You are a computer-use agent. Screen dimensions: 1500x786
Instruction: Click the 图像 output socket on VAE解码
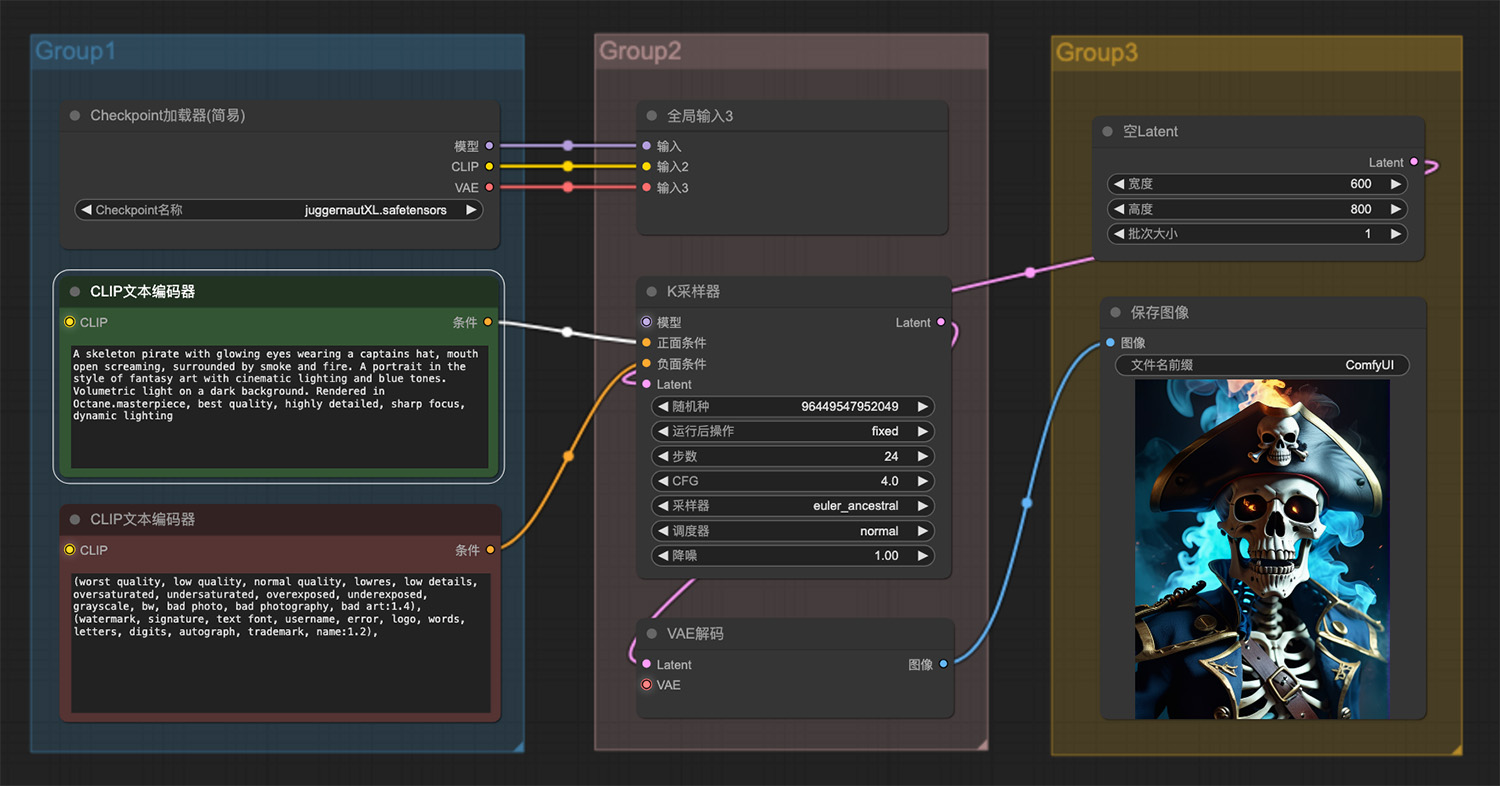coord(943,664)
